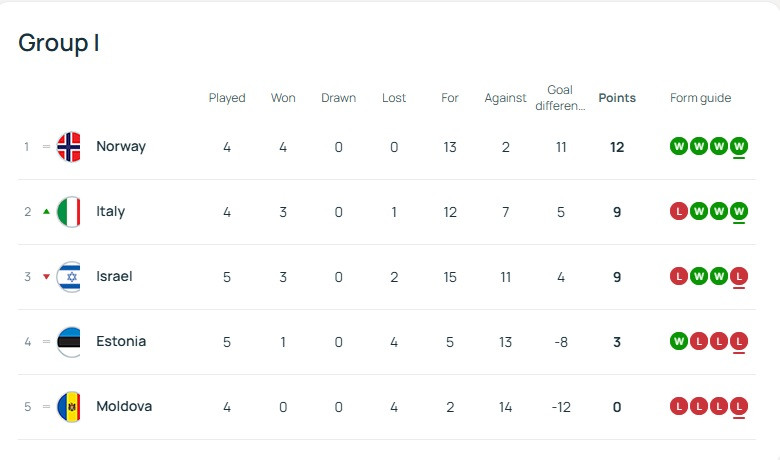Click the Estonia flag icon
The image size is (780, 460).
[x=69, y=342]
